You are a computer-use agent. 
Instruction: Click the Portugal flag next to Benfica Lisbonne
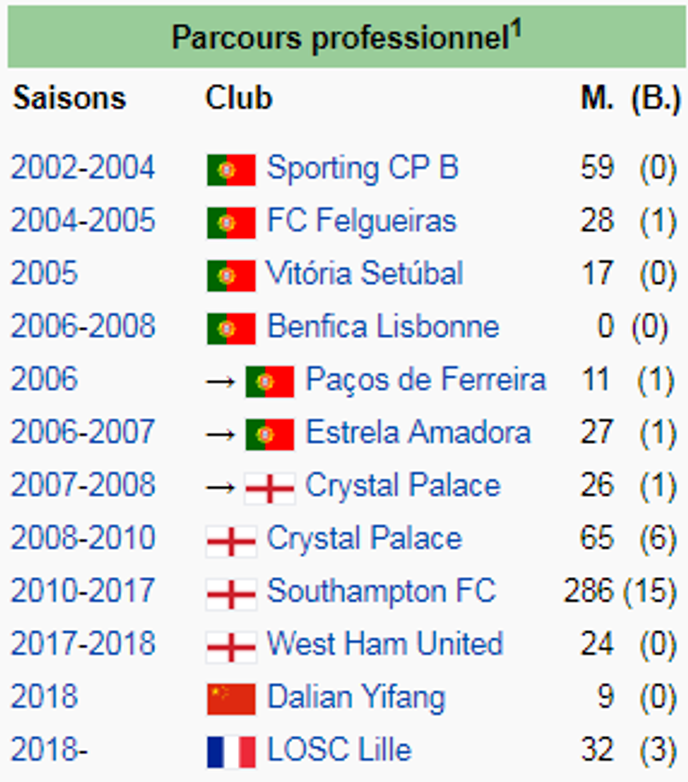coord(231,329)
